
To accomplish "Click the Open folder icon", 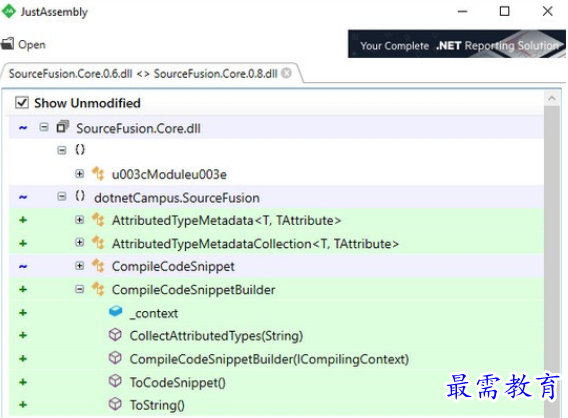I will 7,44.
